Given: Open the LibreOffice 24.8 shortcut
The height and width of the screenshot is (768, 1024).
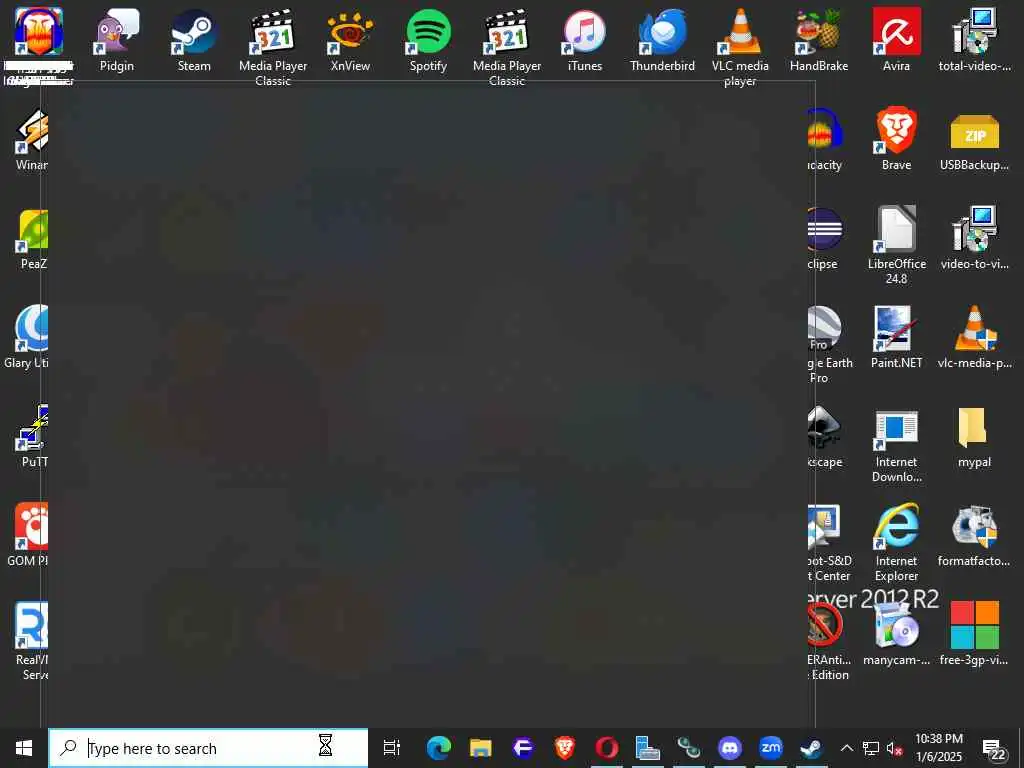Looking at the screenshot, I should [x=897, y=245].
